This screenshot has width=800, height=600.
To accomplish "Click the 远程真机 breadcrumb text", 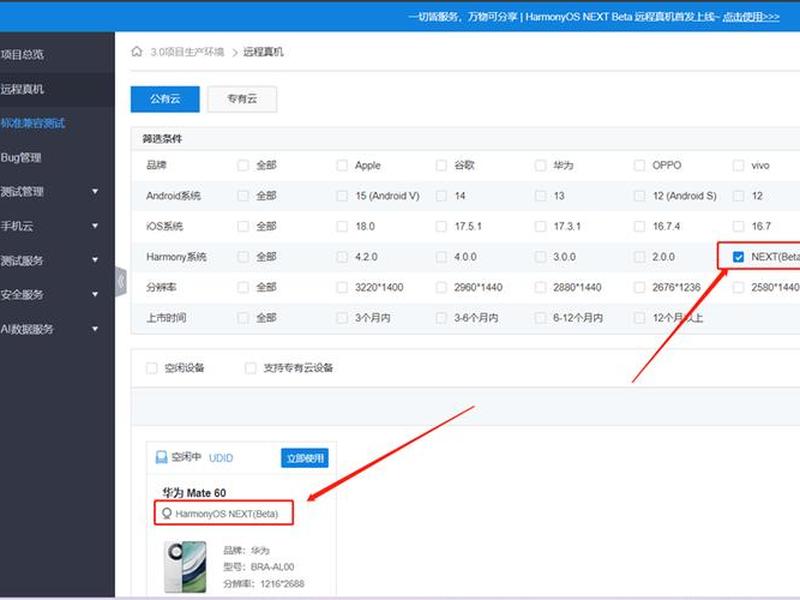I will [x=263, y=52].
